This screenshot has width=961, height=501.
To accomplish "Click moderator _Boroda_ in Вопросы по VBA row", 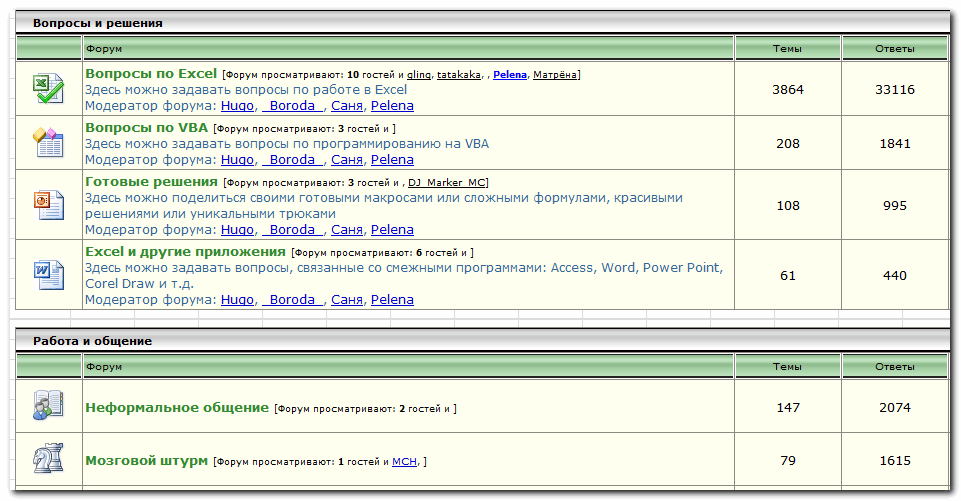I will (x=292, y=159).
